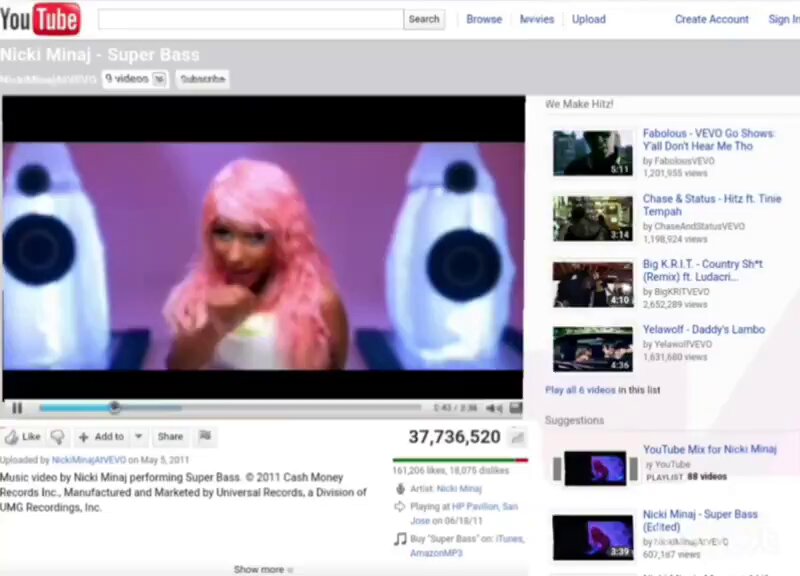
Task: Subscribe to the NickiMinajAtVEVO channel
Action: point(203,79)
